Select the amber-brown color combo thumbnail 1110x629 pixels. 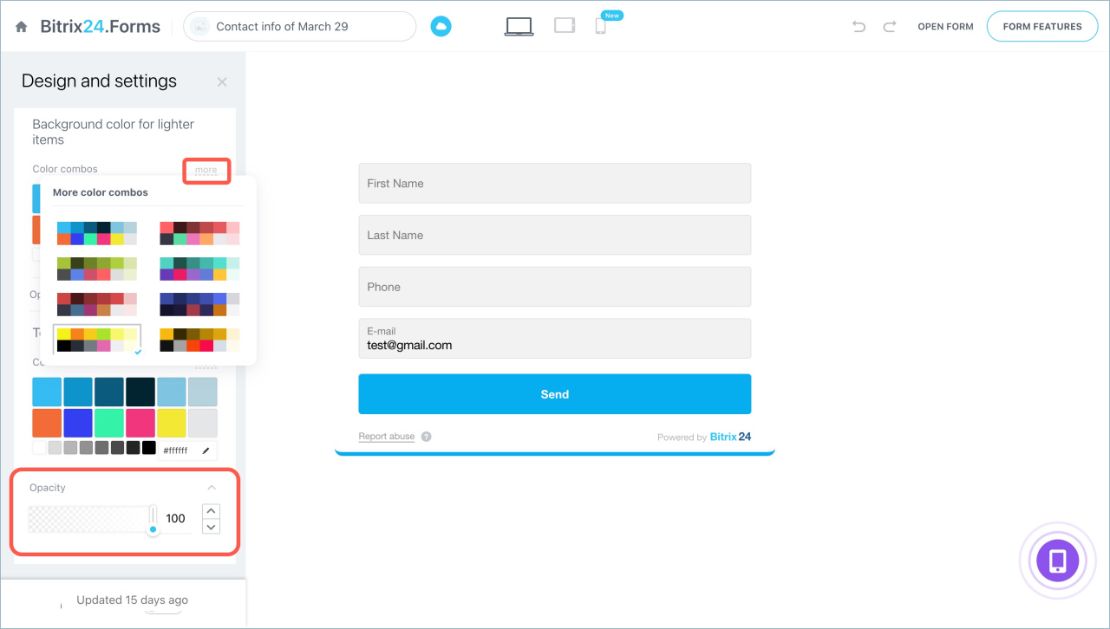(x=200, y=340)
